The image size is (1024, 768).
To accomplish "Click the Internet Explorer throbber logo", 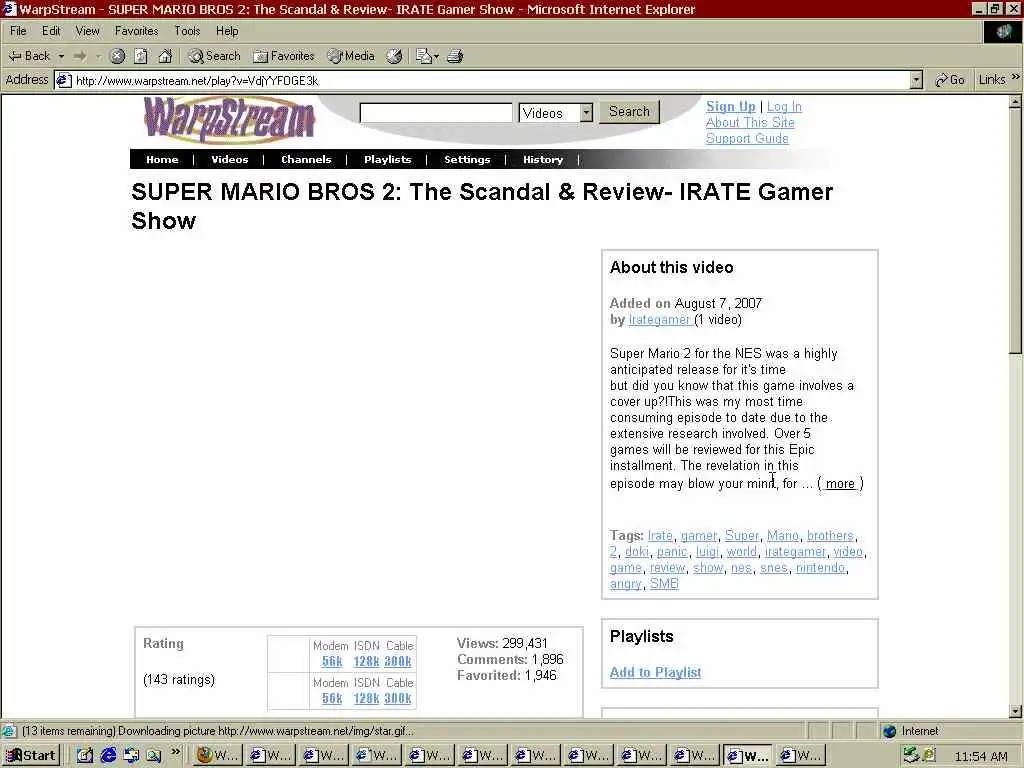I will (x=1003, y=32).
